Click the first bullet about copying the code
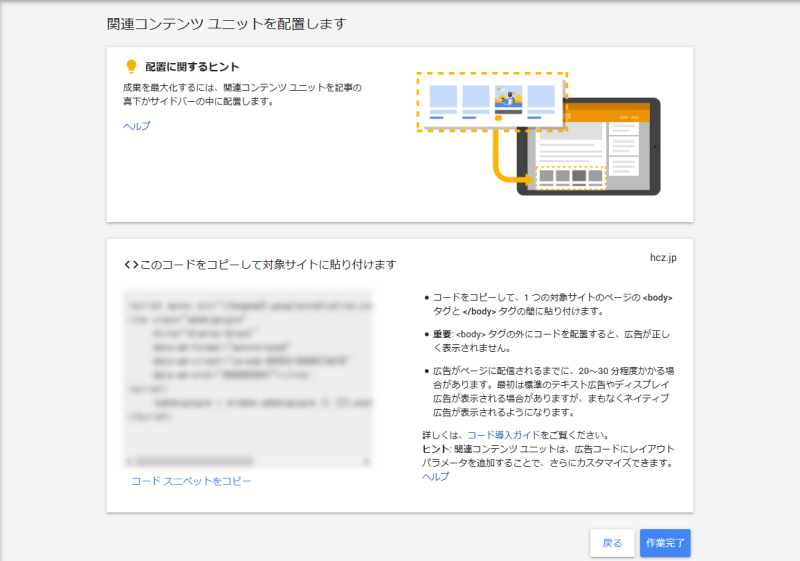800x561 pixels. click(x=553, y=304)
